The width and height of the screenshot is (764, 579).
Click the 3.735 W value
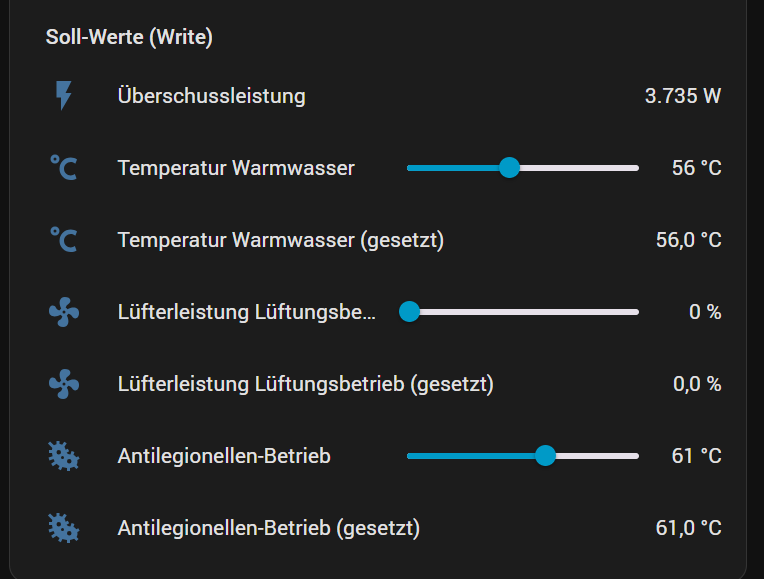683,96
